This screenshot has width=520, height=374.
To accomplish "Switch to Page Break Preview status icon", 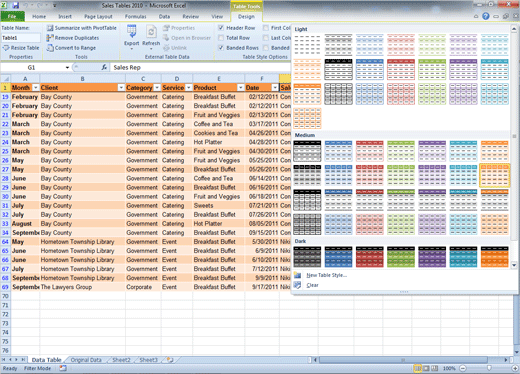I will [x=435, y=368].
